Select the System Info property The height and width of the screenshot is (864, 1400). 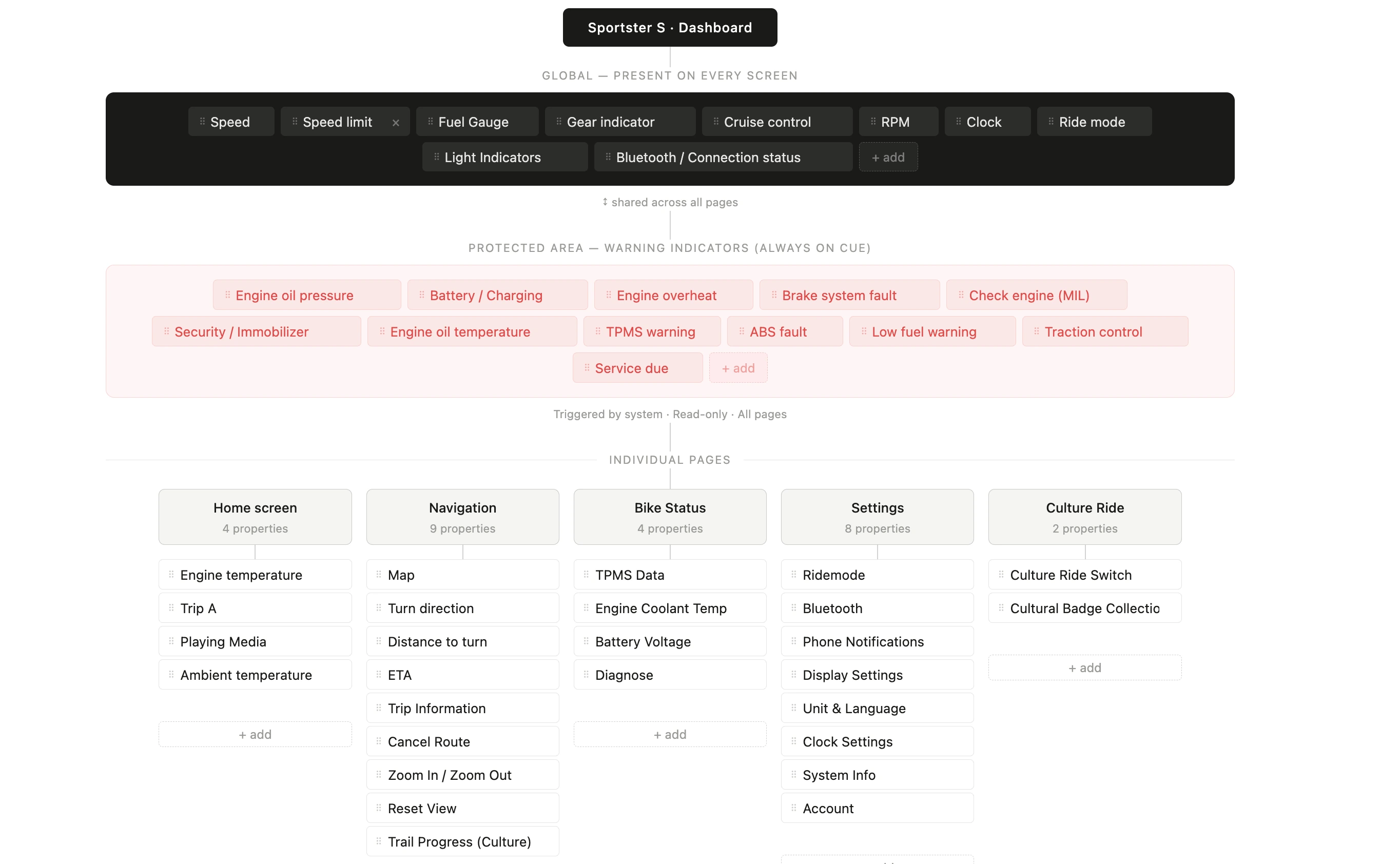(x=877, y=775)
